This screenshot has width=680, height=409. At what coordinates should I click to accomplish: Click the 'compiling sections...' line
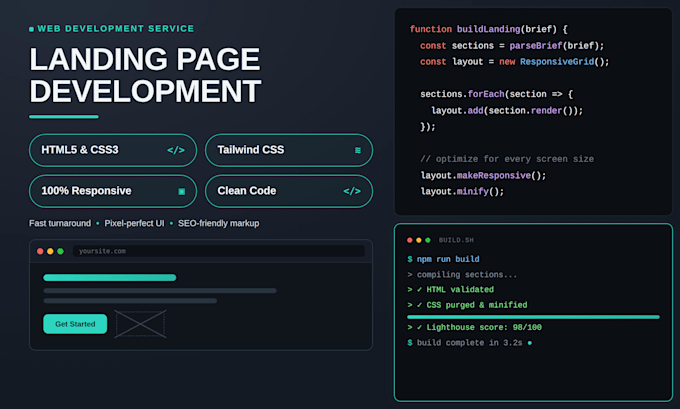point(462,275)
